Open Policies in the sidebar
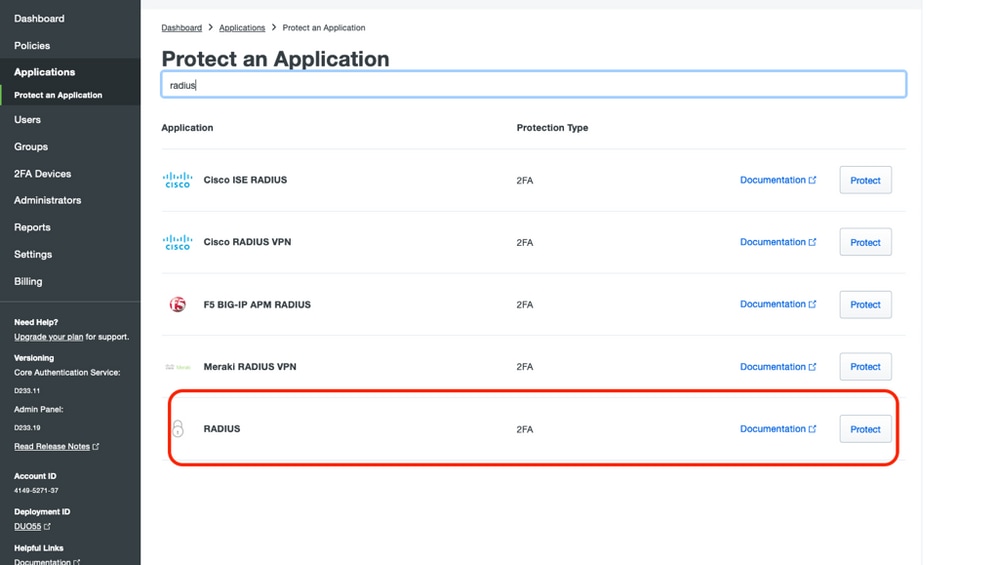This screenshot has width=999, height=565. pos(32,46)
